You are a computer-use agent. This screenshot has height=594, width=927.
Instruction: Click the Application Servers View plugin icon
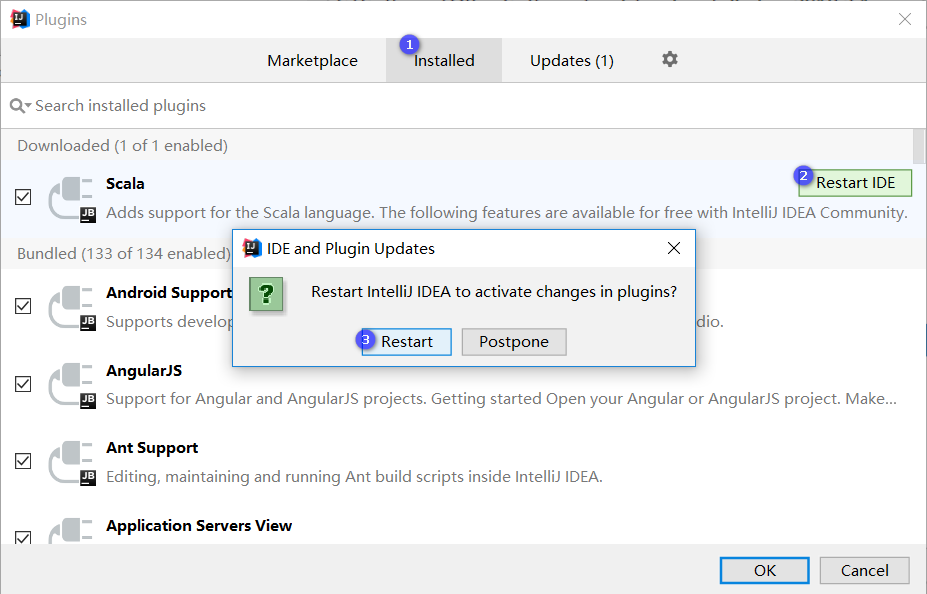pos(72,532)
